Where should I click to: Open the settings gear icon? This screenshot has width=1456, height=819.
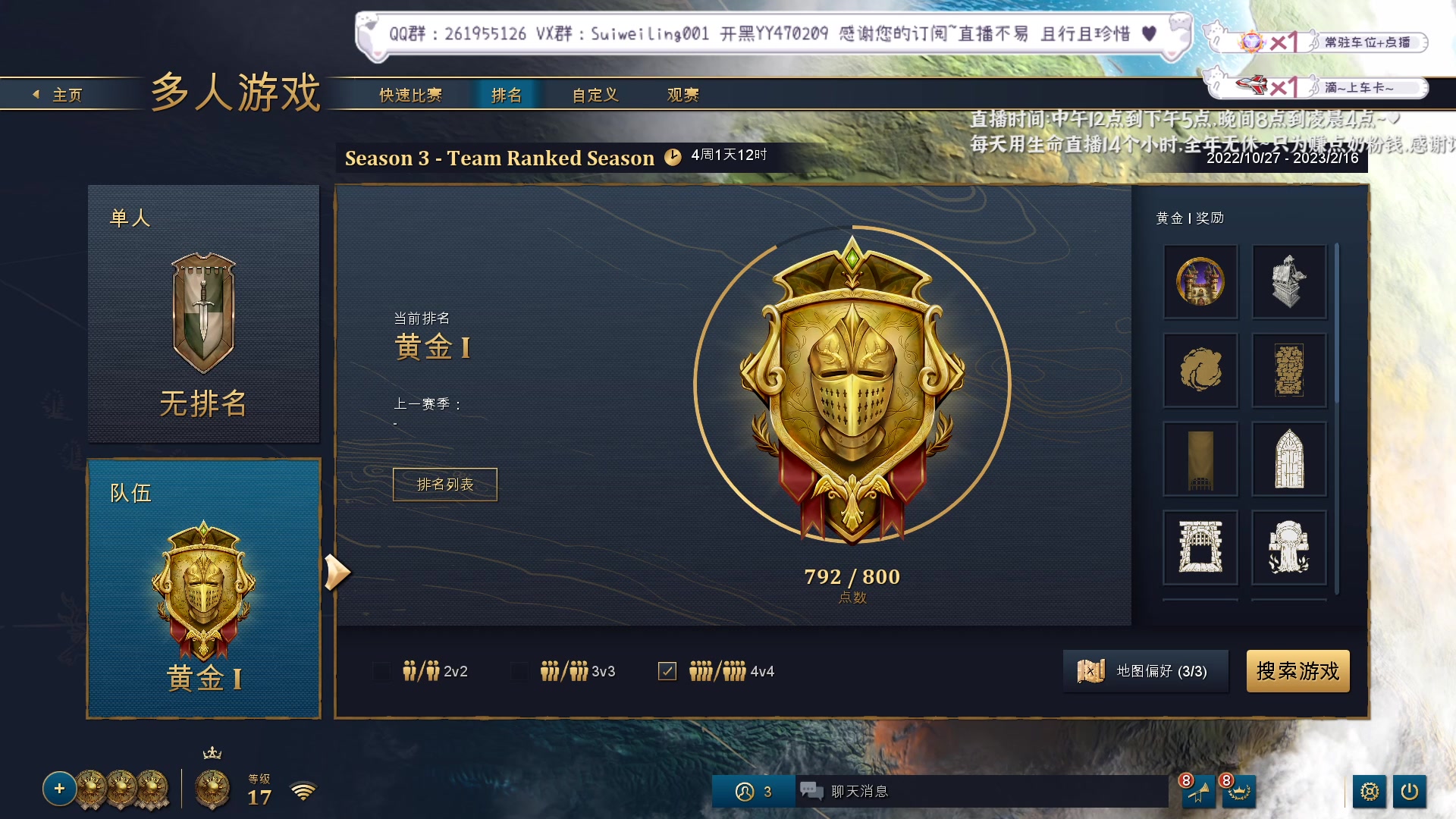[1370, 792]
